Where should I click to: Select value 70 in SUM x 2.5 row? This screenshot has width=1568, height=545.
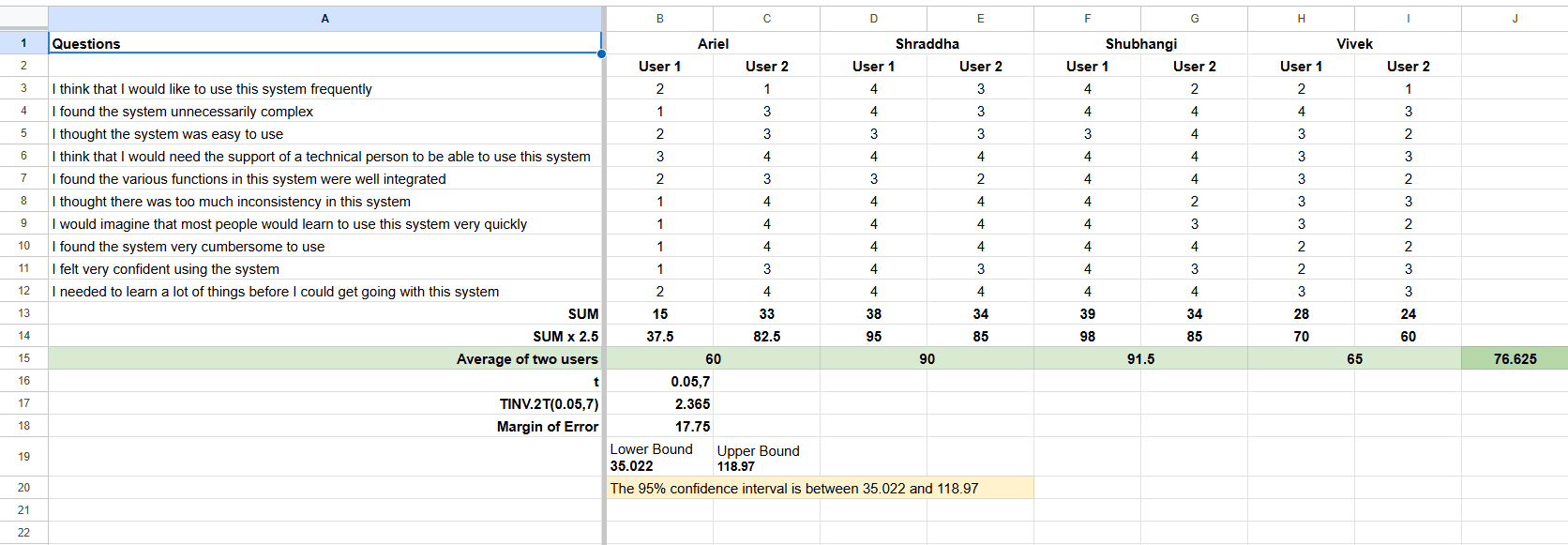(1302, 336)
